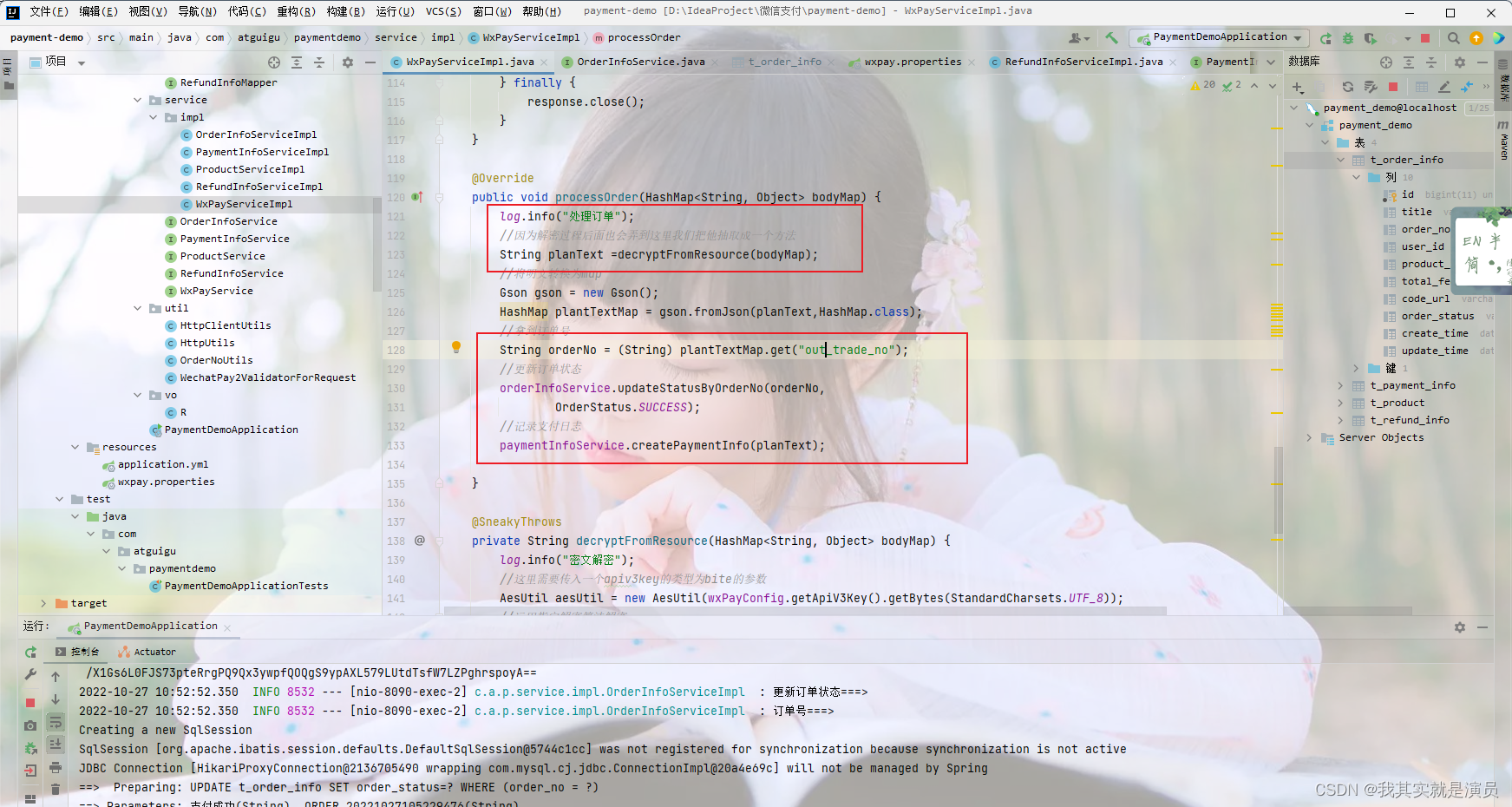Select WechatPay2ValidatorForRequest in project tree
Screen dimensions: 1512x807
coord(267,377)
